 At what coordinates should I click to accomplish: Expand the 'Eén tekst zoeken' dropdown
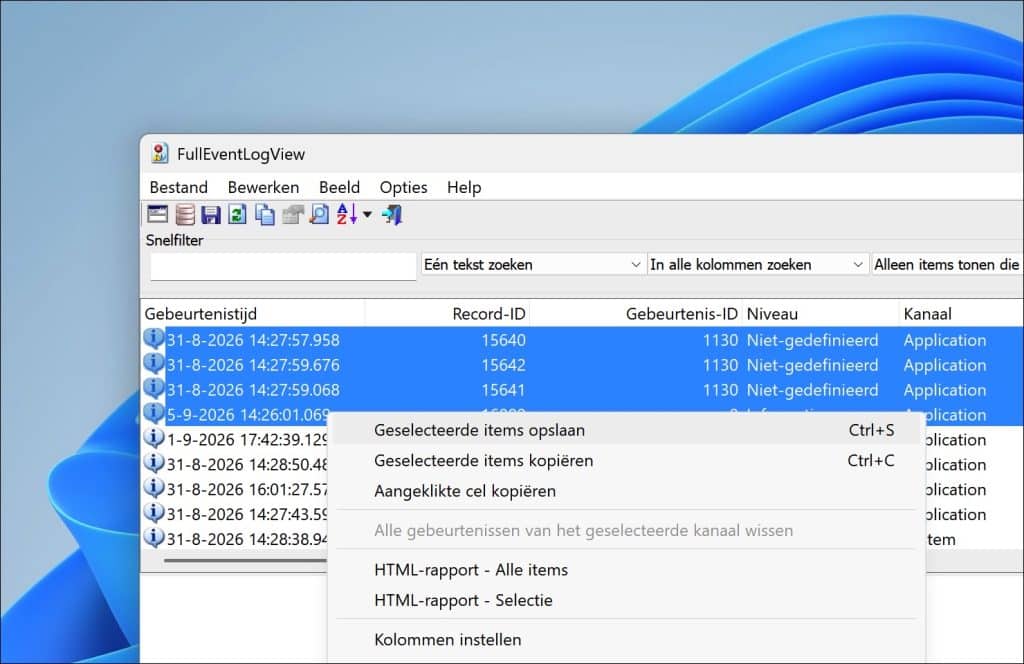coord(532,264)
